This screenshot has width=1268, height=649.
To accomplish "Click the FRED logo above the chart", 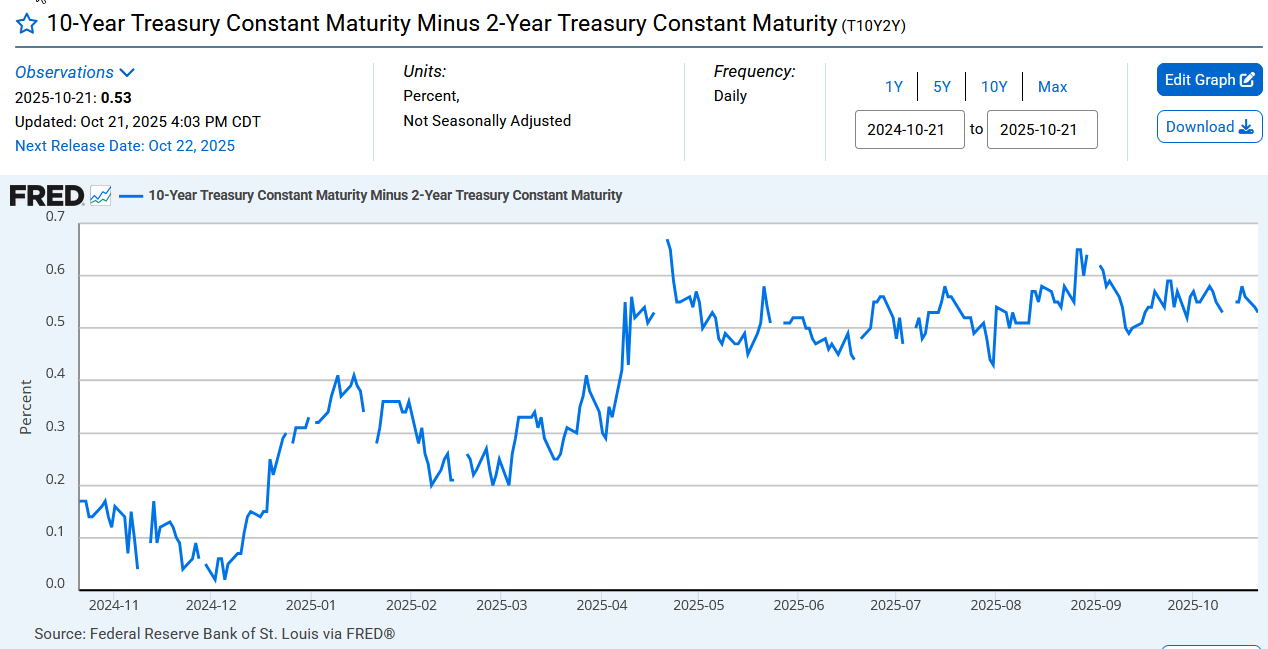I will (46, 196).
